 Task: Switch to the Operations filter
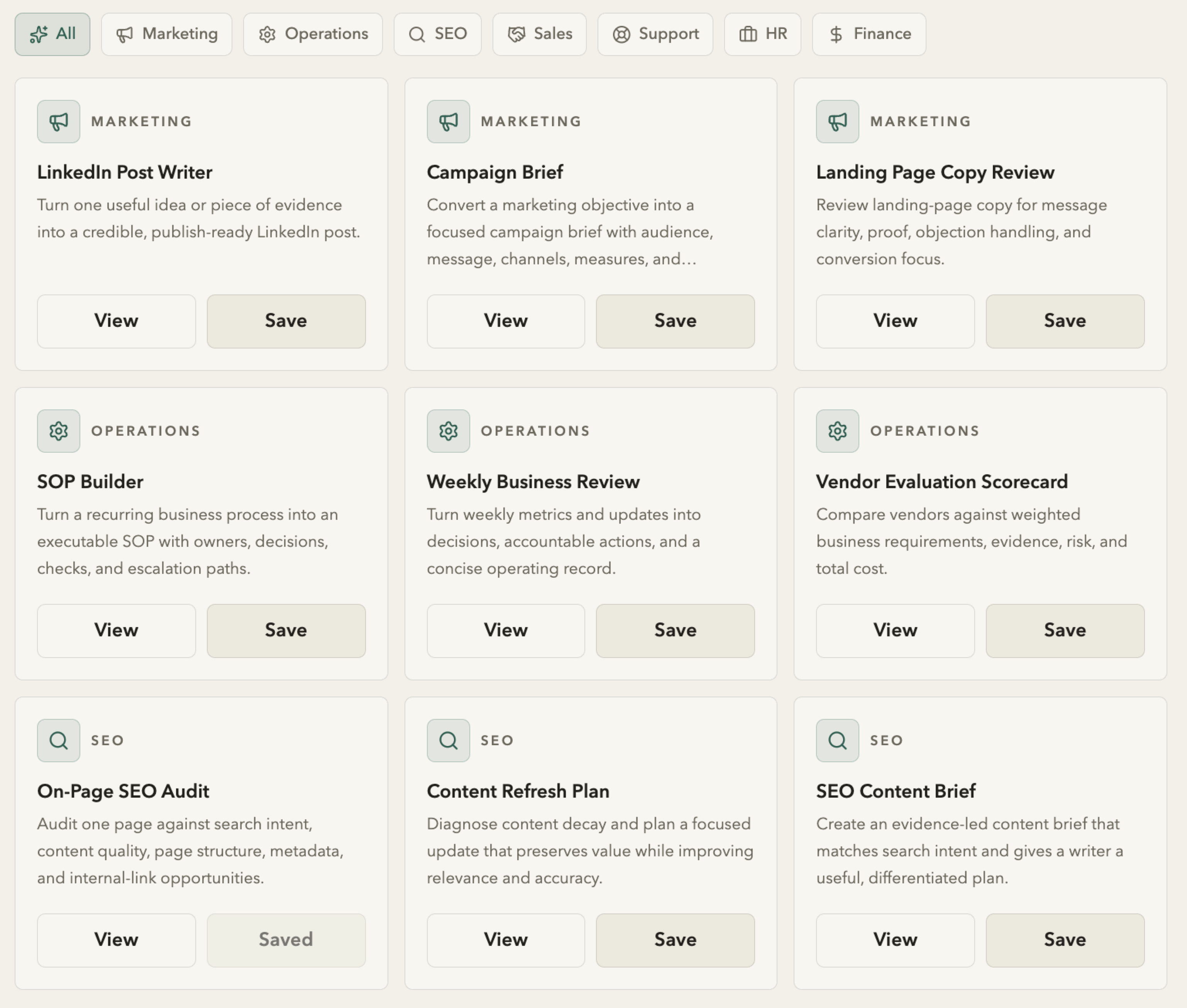tap(313, 34)
